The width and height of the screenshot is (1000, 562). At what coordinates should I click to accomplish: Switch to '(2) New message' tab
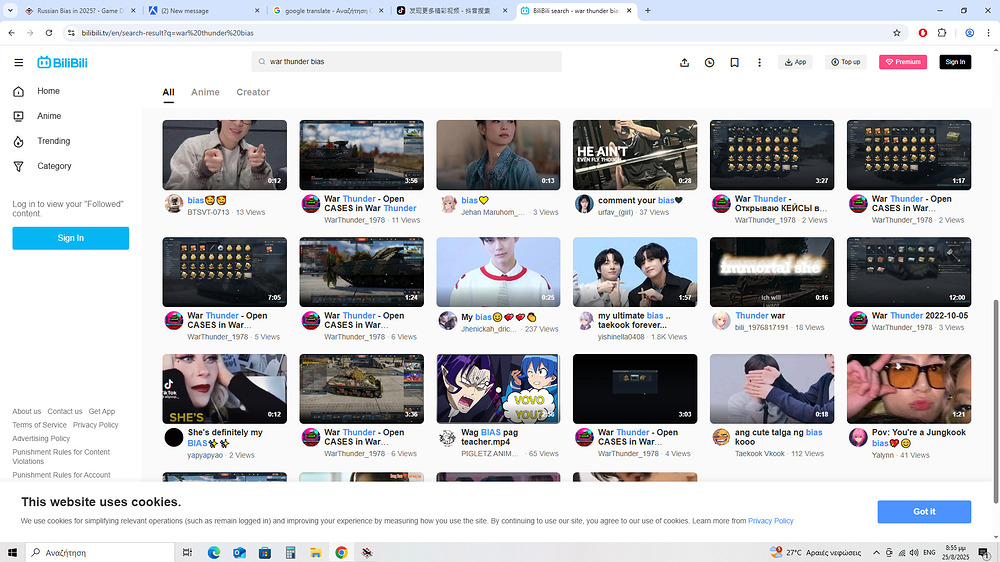click(x=204, y=11)
